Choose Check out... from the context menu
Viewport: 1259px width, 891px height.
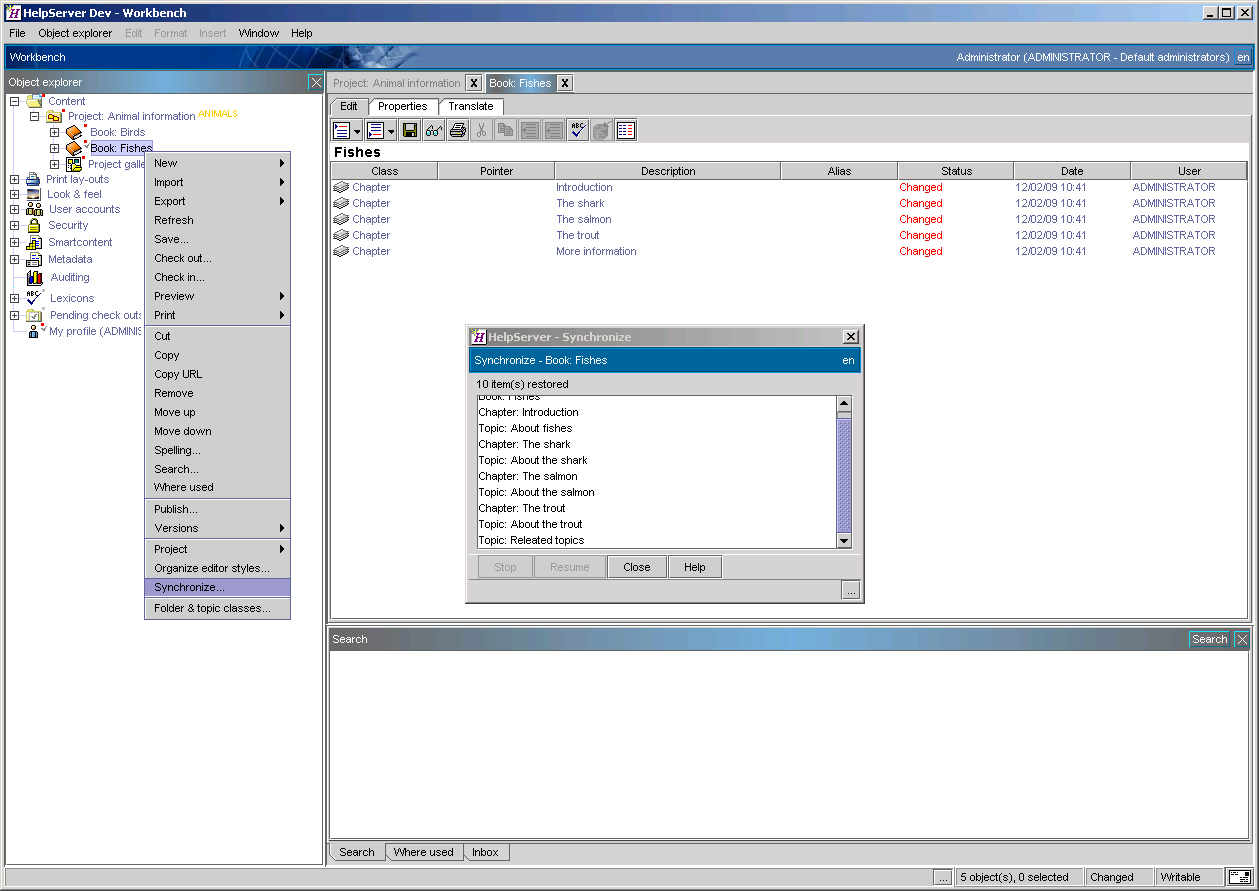(x=217, y=258)
